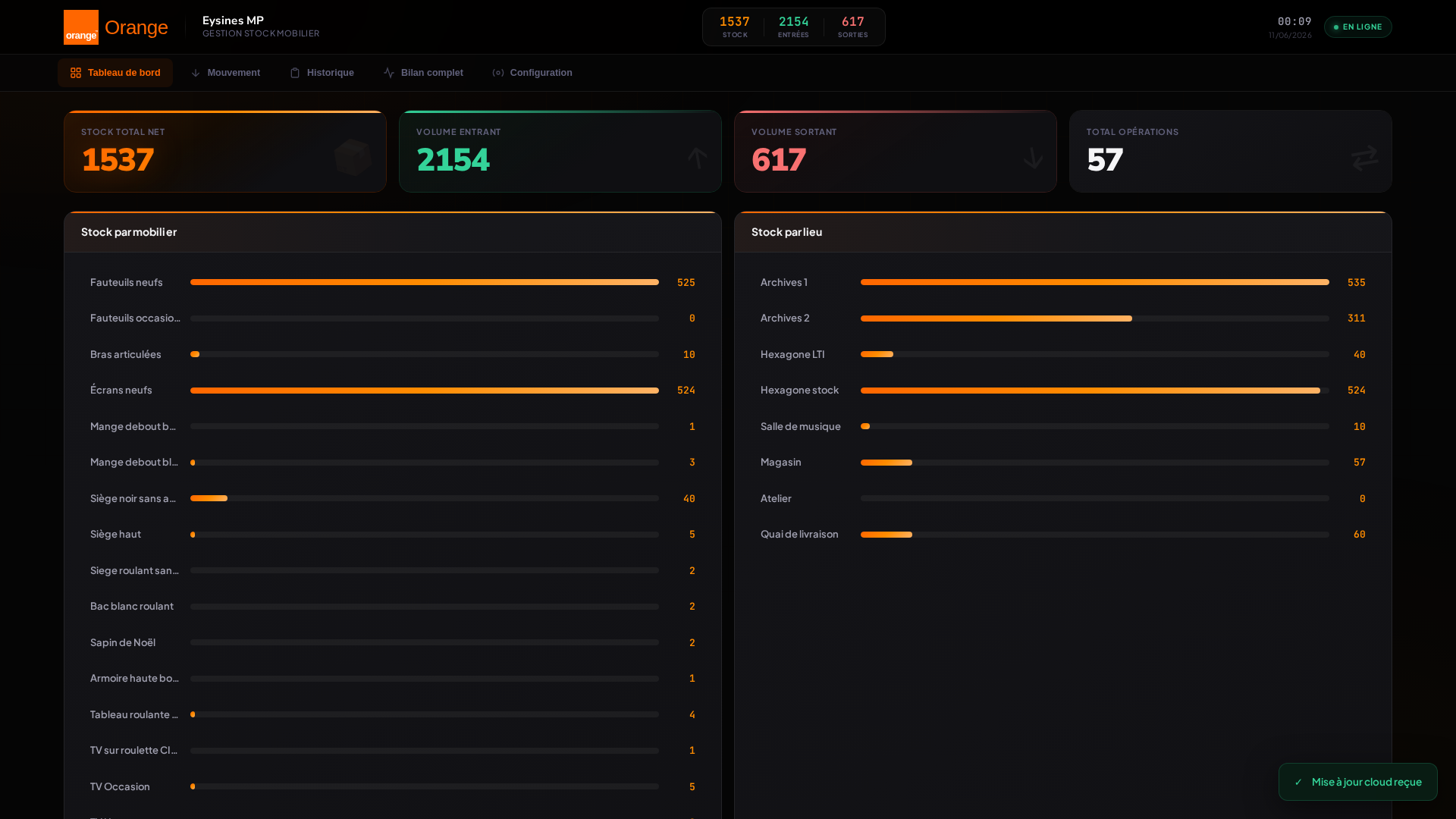The image size is (1456, 819).
Task: Select the Magasin location label
Action: [781, 462]
